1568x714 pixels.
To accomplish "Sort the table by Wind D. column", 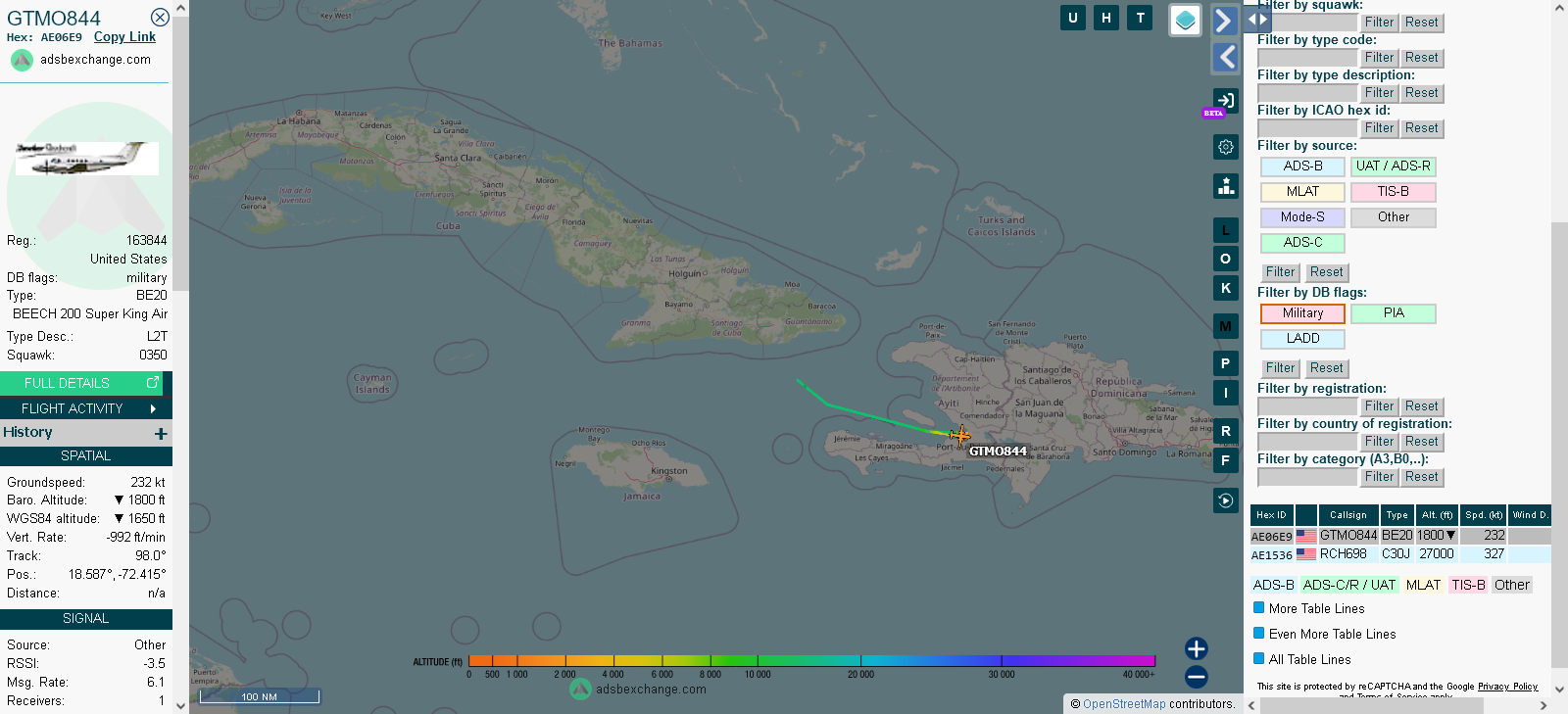I will pyautogui.click(x=1530, y=515).
